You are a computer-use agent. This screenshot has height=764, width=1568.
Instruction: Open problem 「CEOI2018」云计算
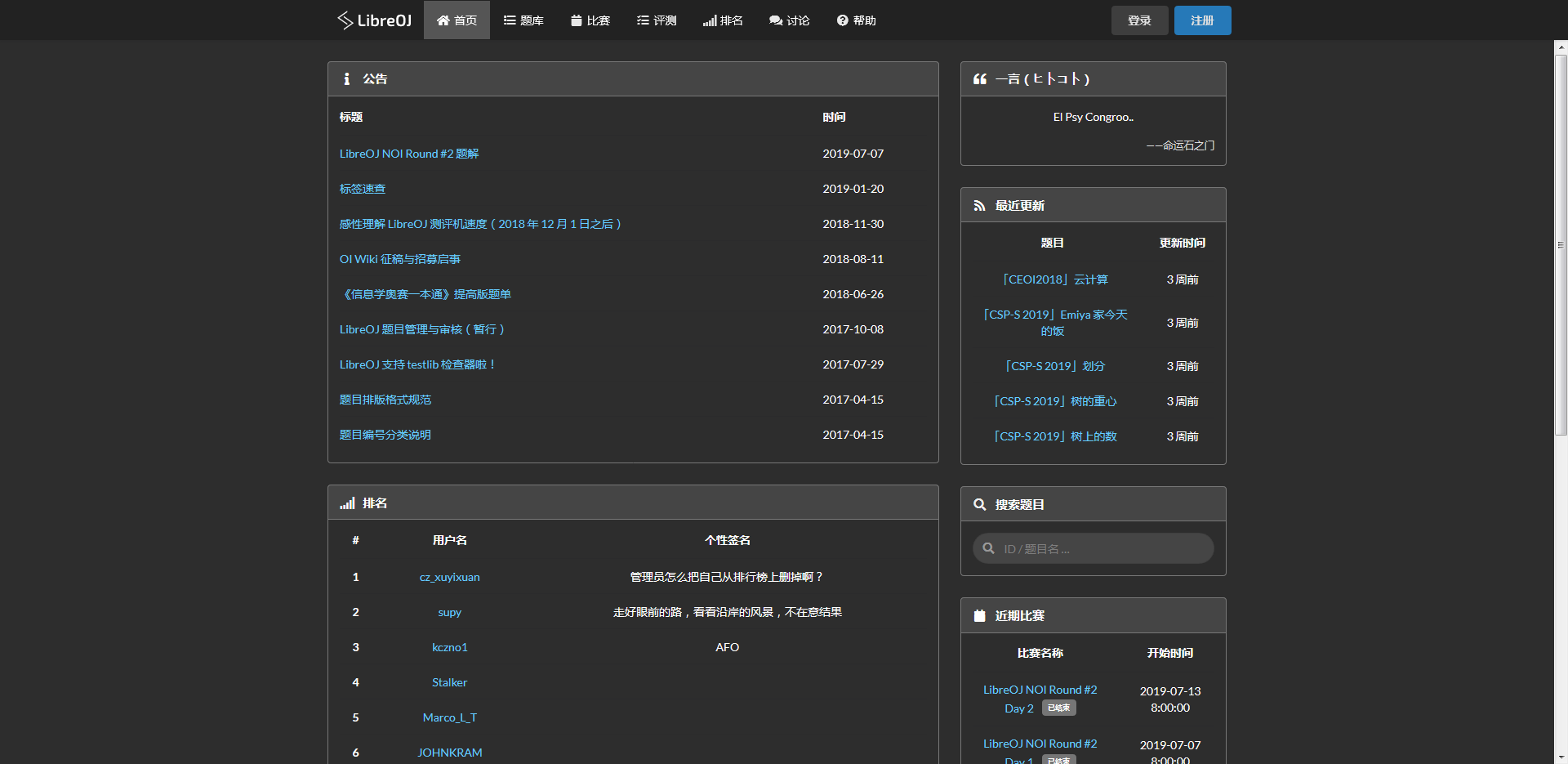1054,279
